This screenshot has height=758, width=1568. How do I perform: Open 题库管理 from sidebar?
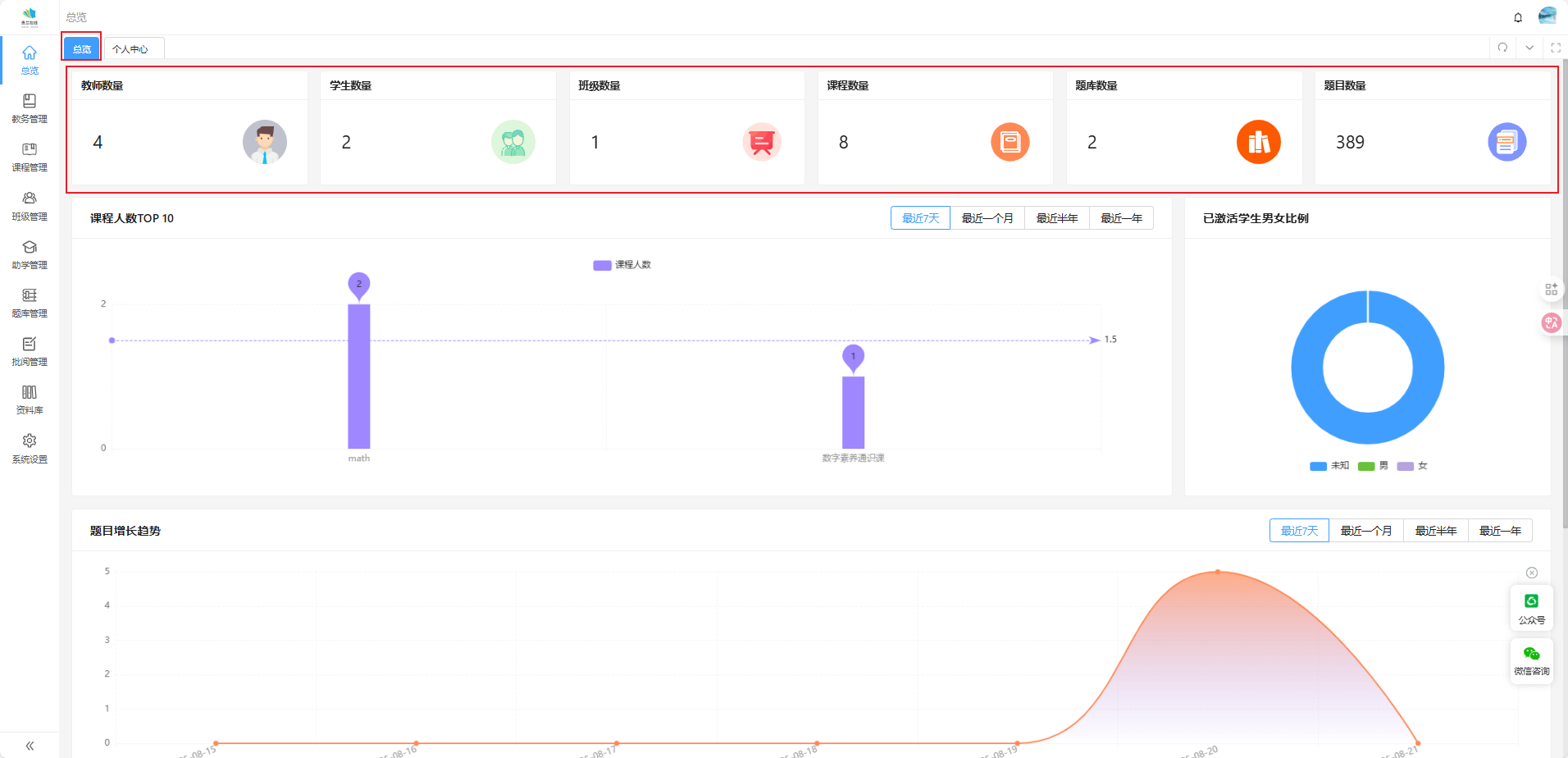click(30, 303)
